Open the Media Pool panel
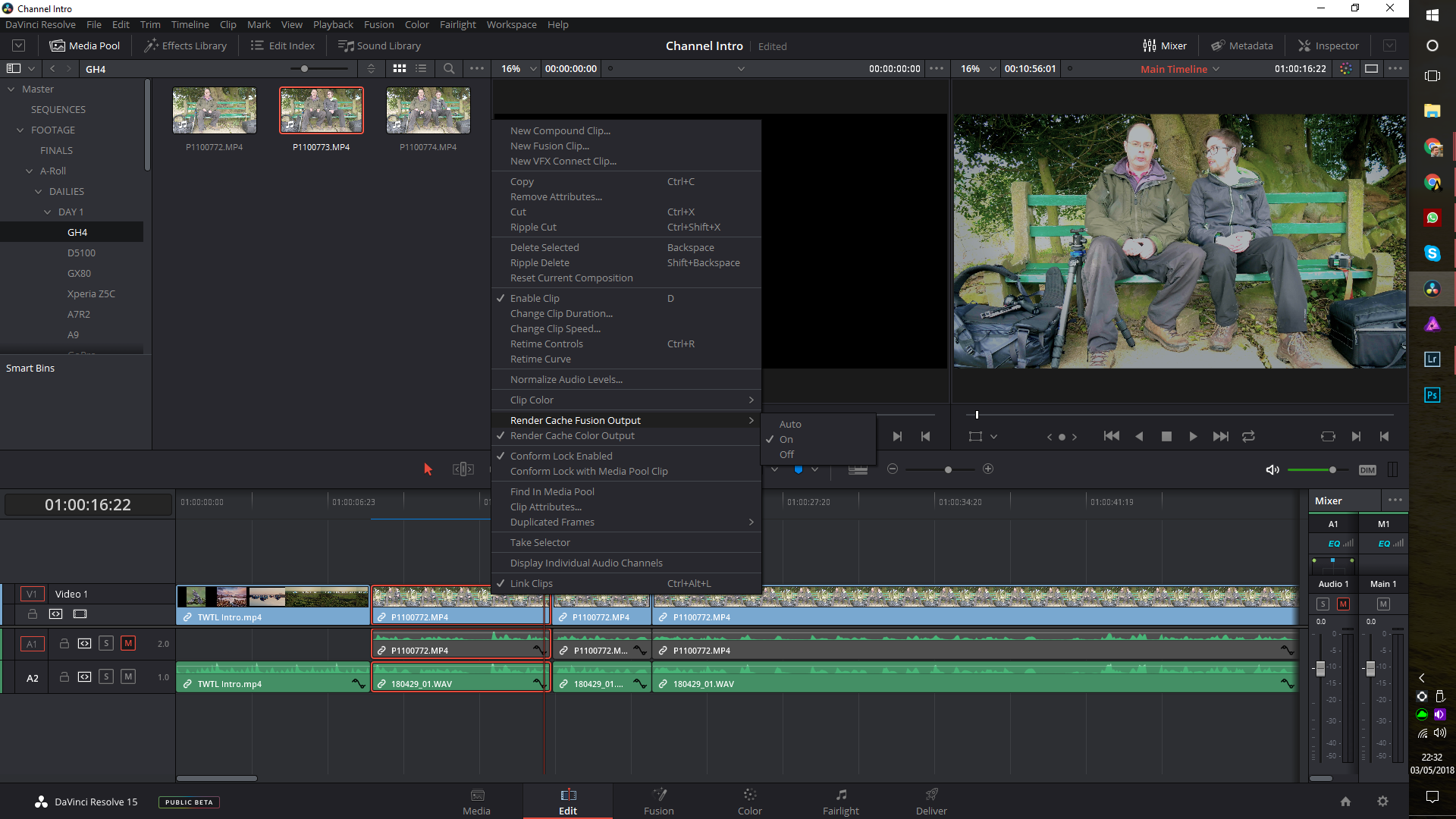This screenshot has width=1456, height=819. tap(85, 45)
